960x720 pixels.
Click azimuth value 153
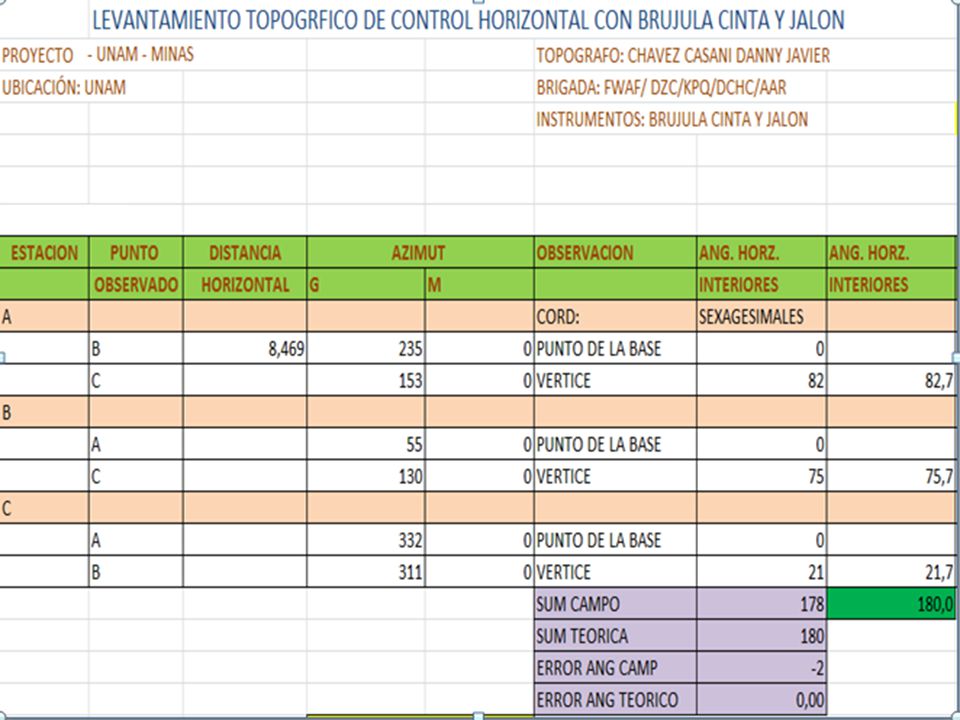(366, 380)
